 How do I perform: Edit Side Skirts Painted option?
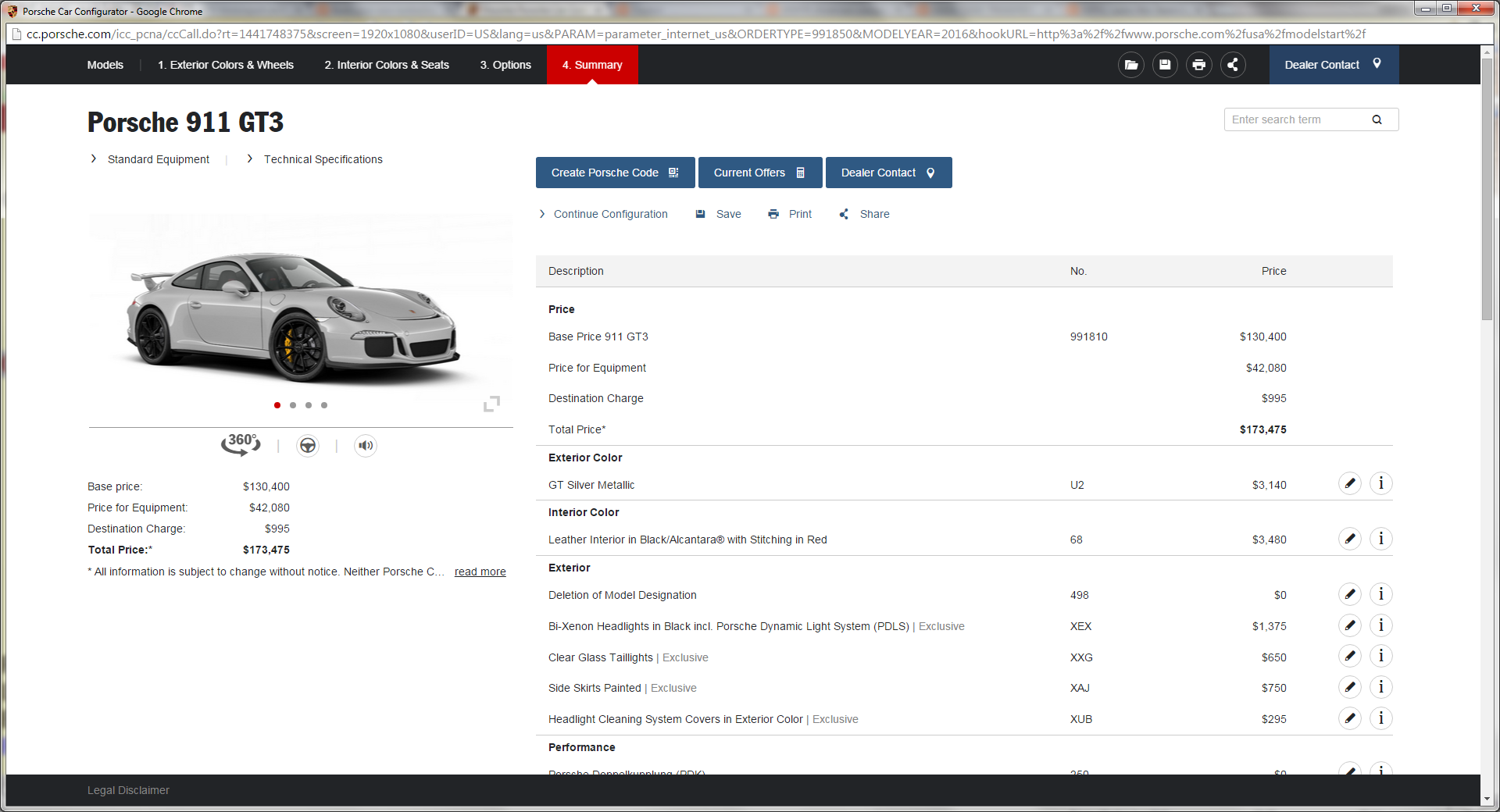[x=1349, y=687]
